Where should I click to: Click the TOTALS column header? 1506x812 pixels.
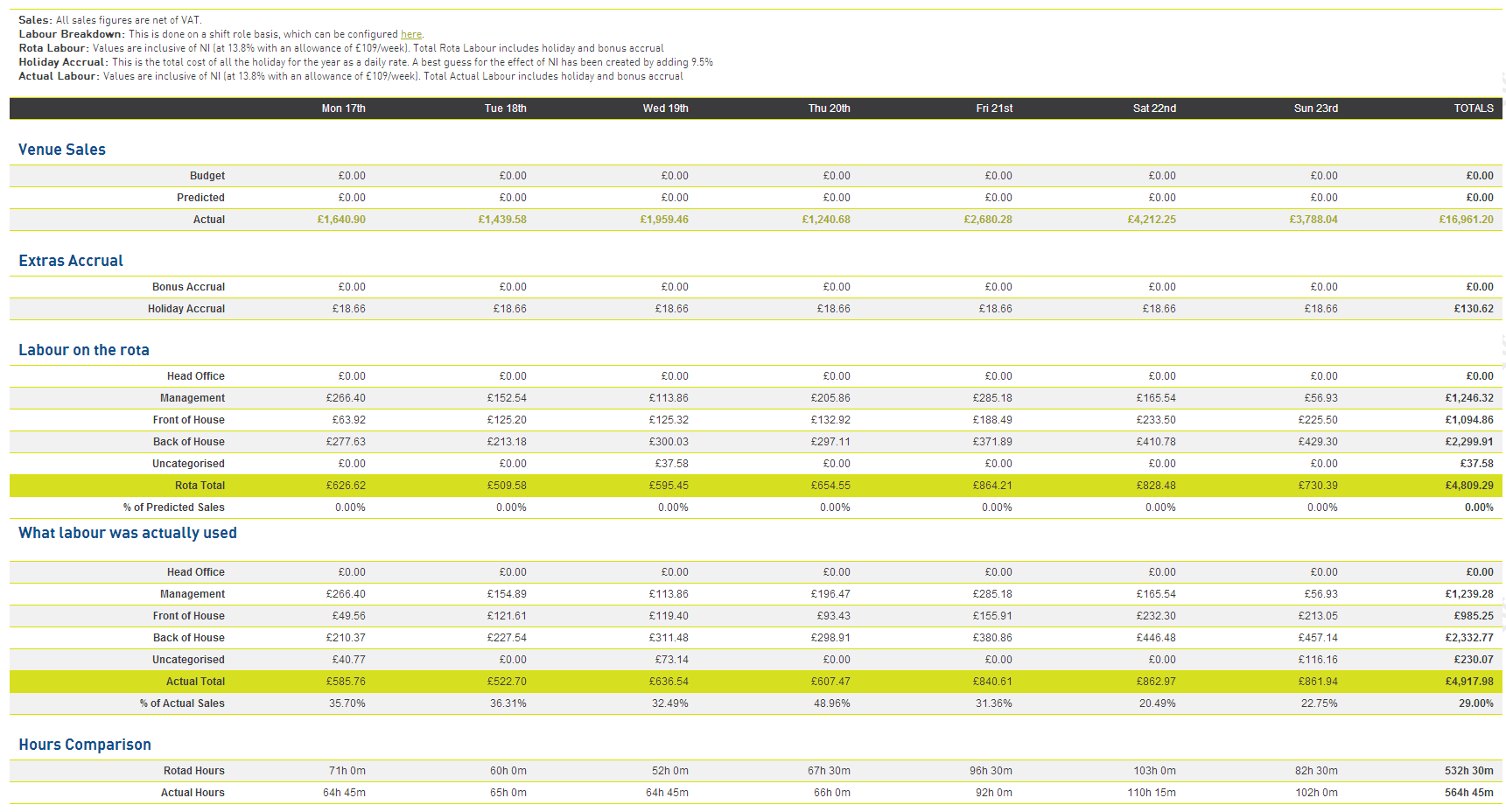1473,108
